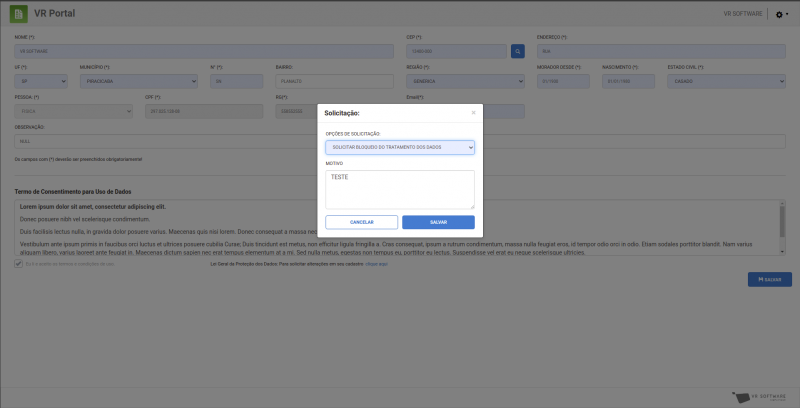Close the Solicitação dialog with X
The width and height of the screenshot is (800, 408).
click(473, 113)
